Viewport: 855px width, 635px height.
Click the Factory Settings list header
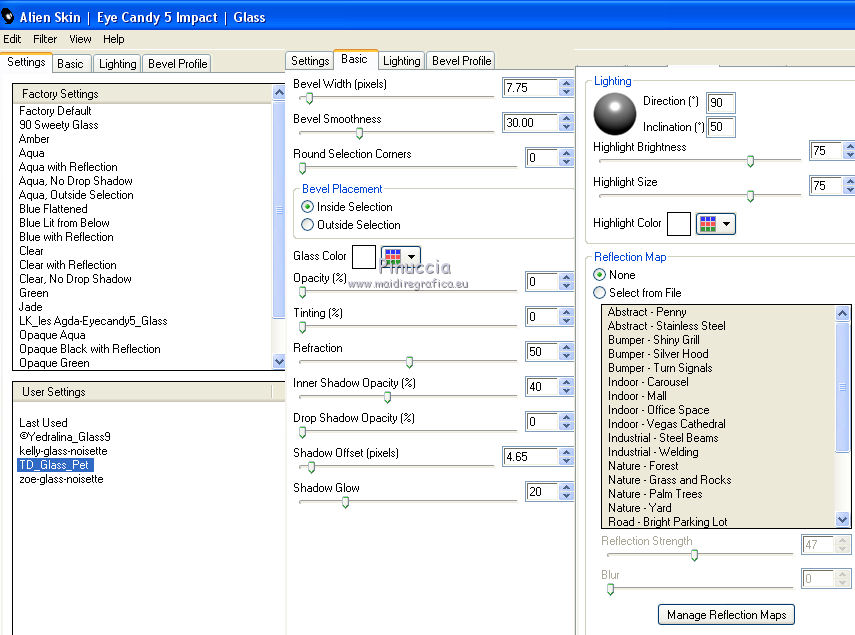(143, 94)
